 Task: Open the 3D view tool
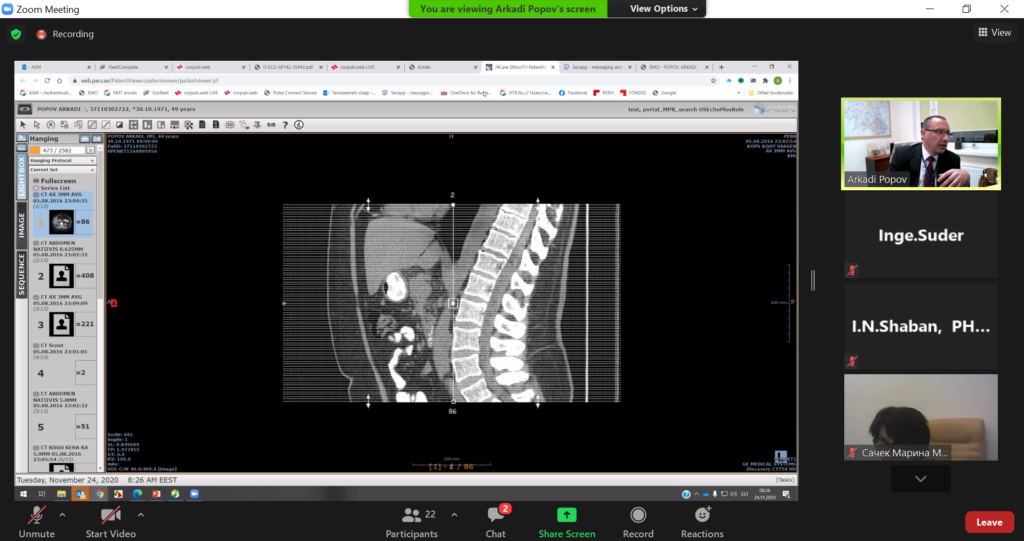click(x=230, y=125)
